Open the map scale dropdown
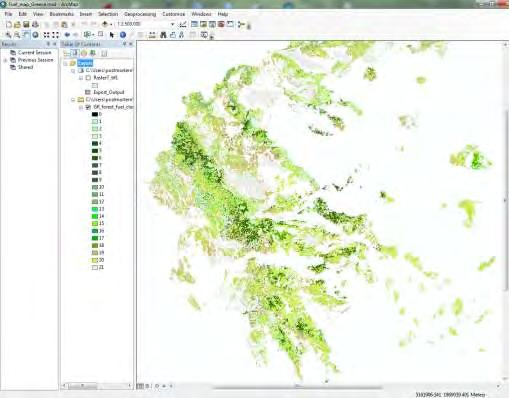509x398 pixels. (172, 24)
